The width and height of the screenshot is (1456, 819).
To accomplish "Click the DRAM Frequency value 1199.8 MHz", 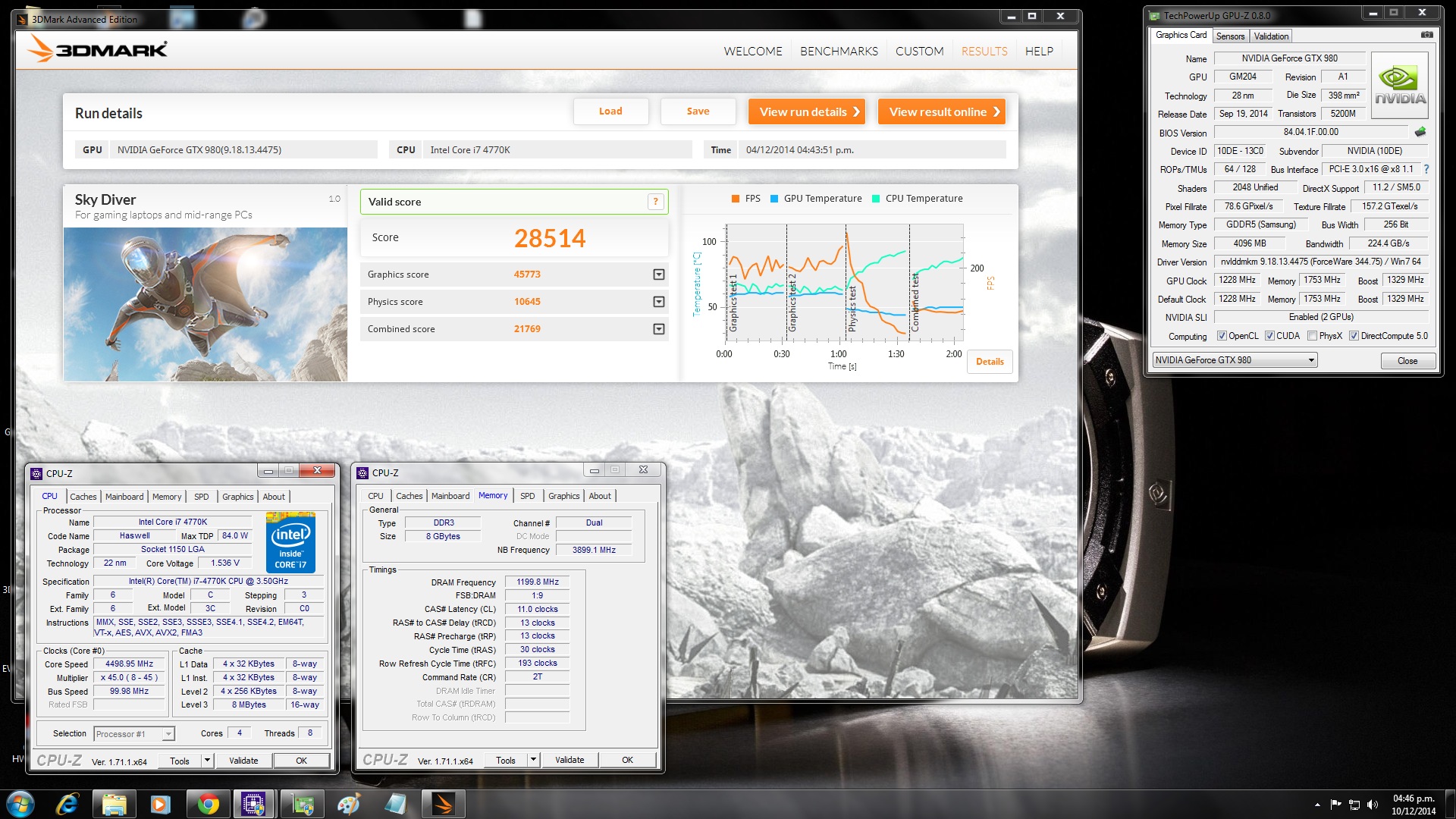I will click(x=538, y=582).
